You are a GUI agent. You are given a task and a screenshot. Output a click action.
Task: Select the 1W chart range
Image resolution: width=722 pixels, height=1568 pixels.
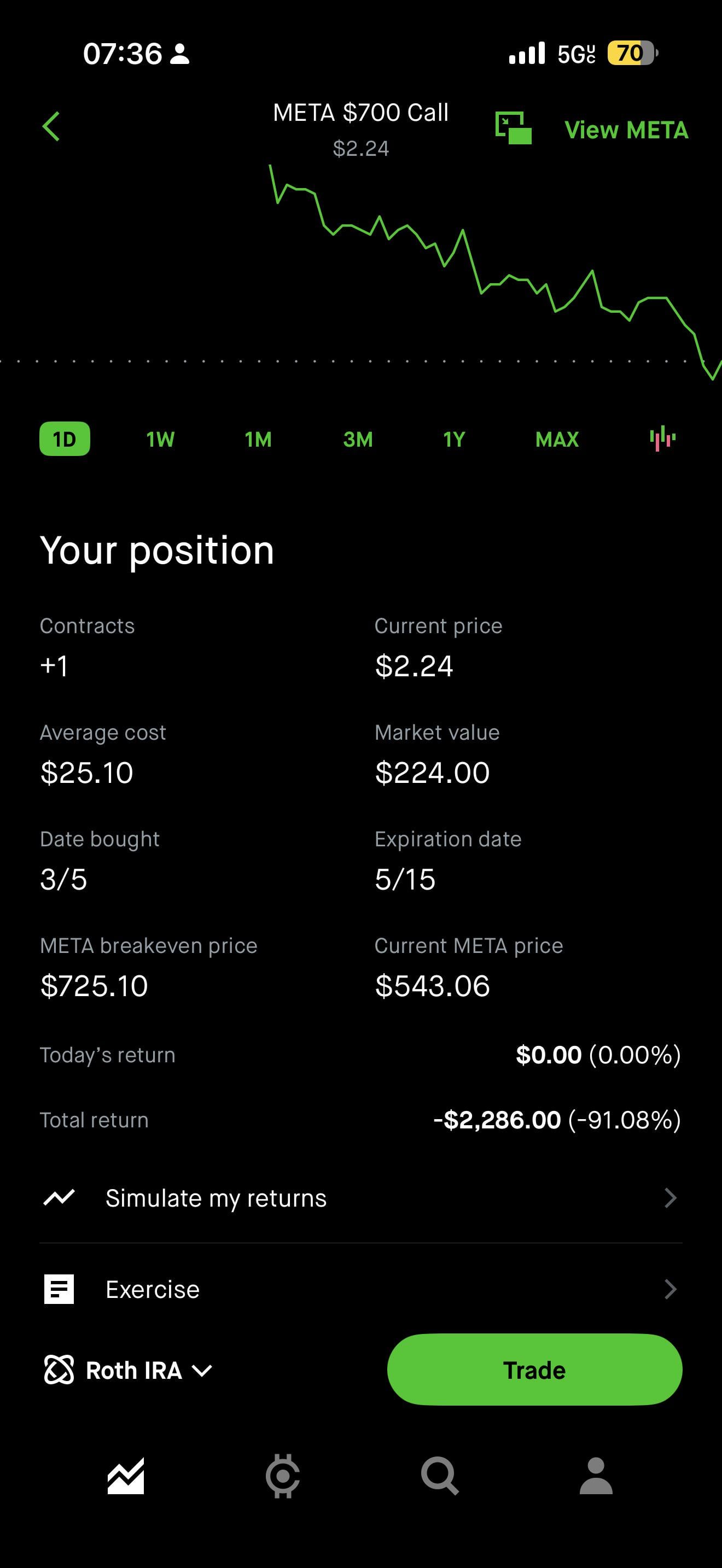click(x=160, y=439)
